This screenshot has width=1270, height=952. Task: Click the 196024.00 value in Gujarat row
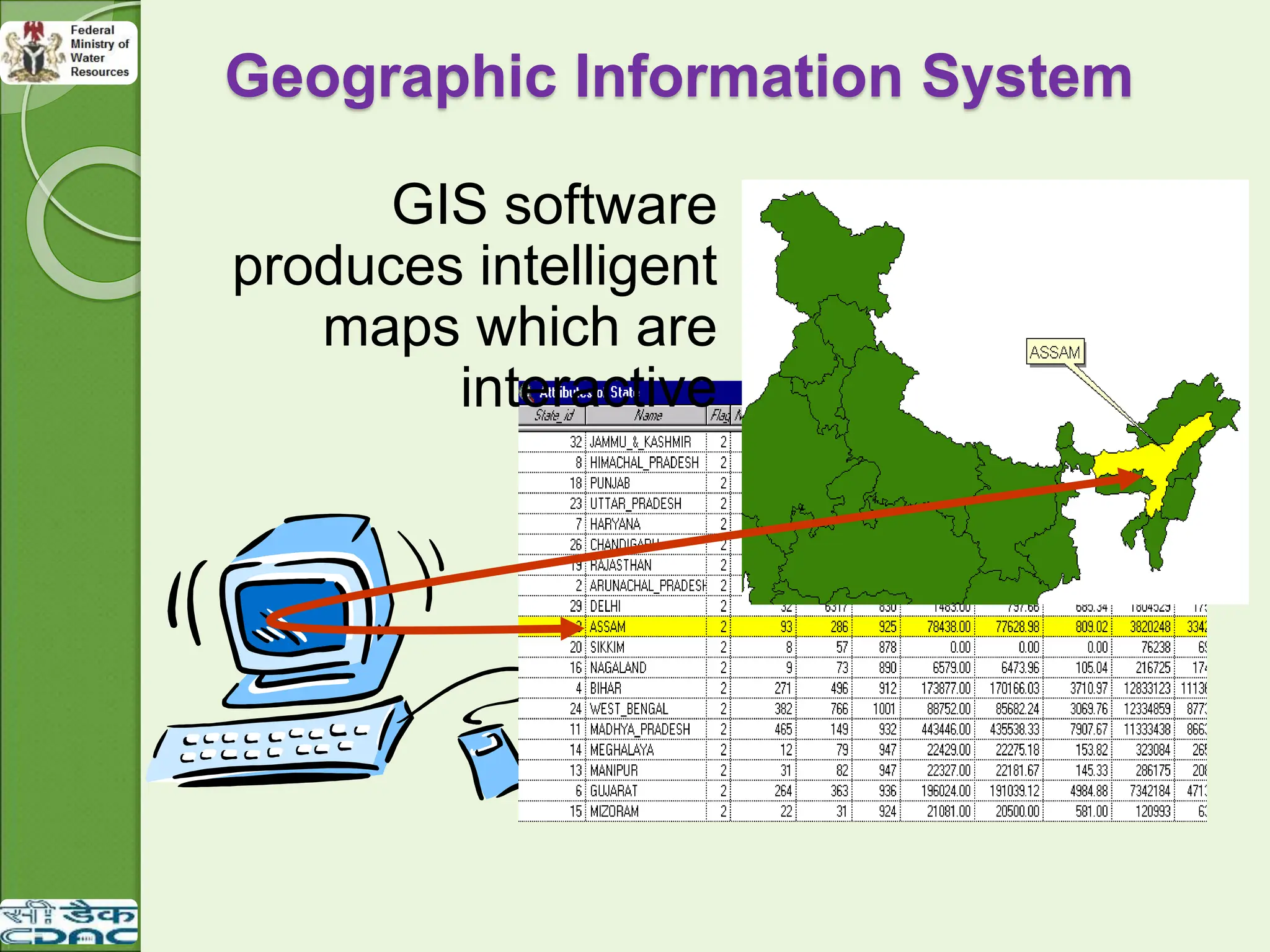tap(946, 790)
